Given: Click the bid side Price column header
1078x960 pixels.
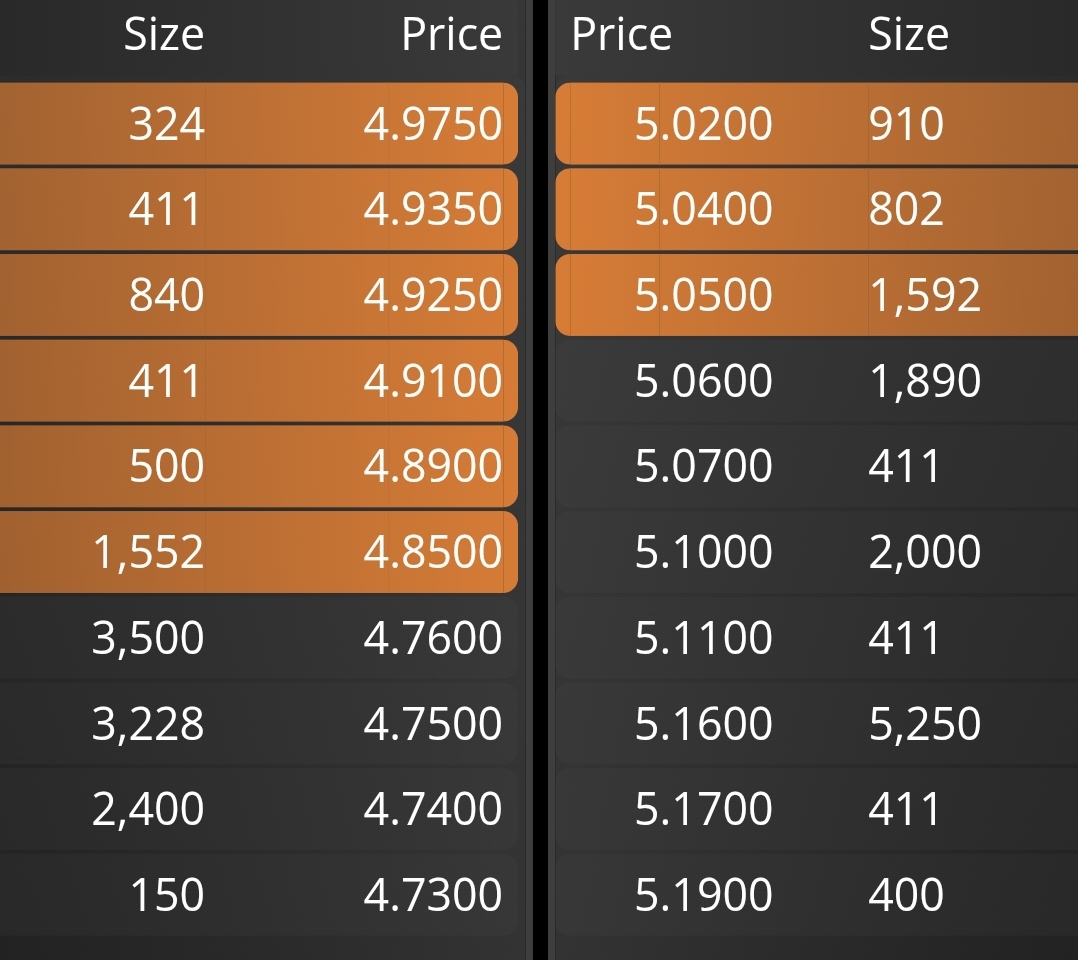Looking at the screenshot, I should 452,34.
